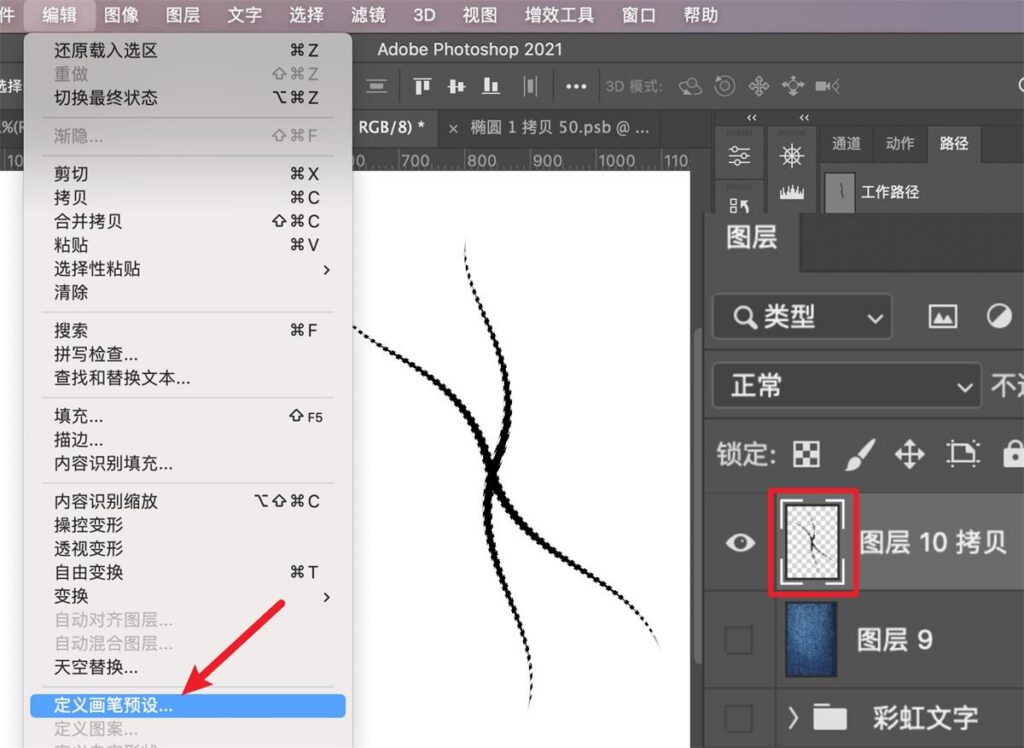Click the 图层 9 denim thumbnail

(812, 640)
